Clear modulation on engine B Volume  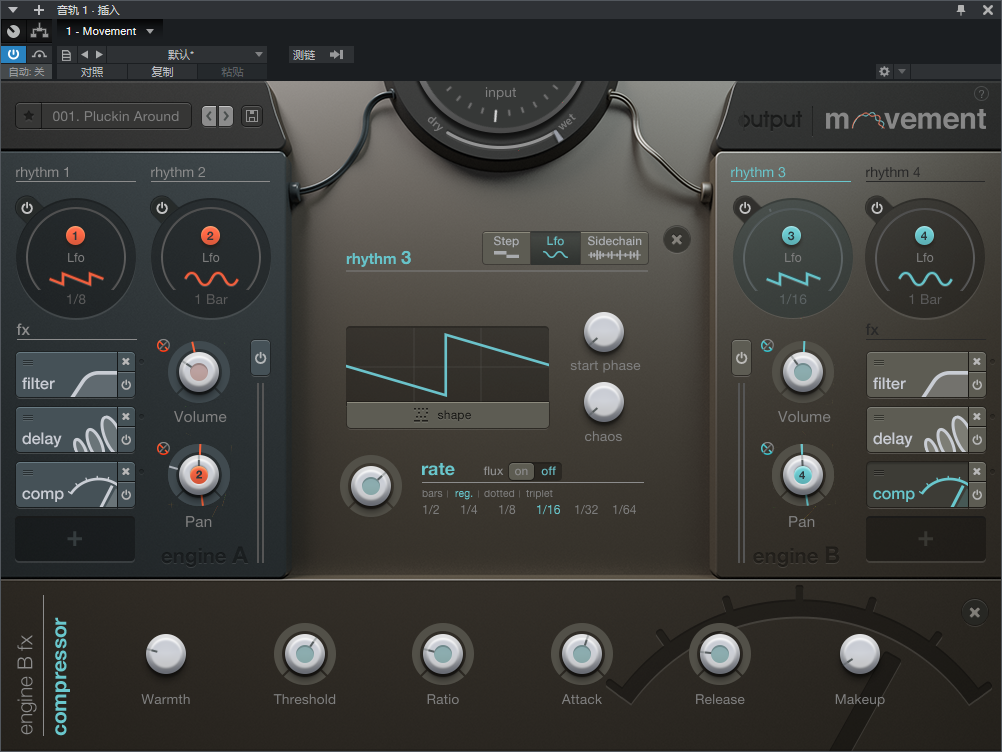coord(767,346)
